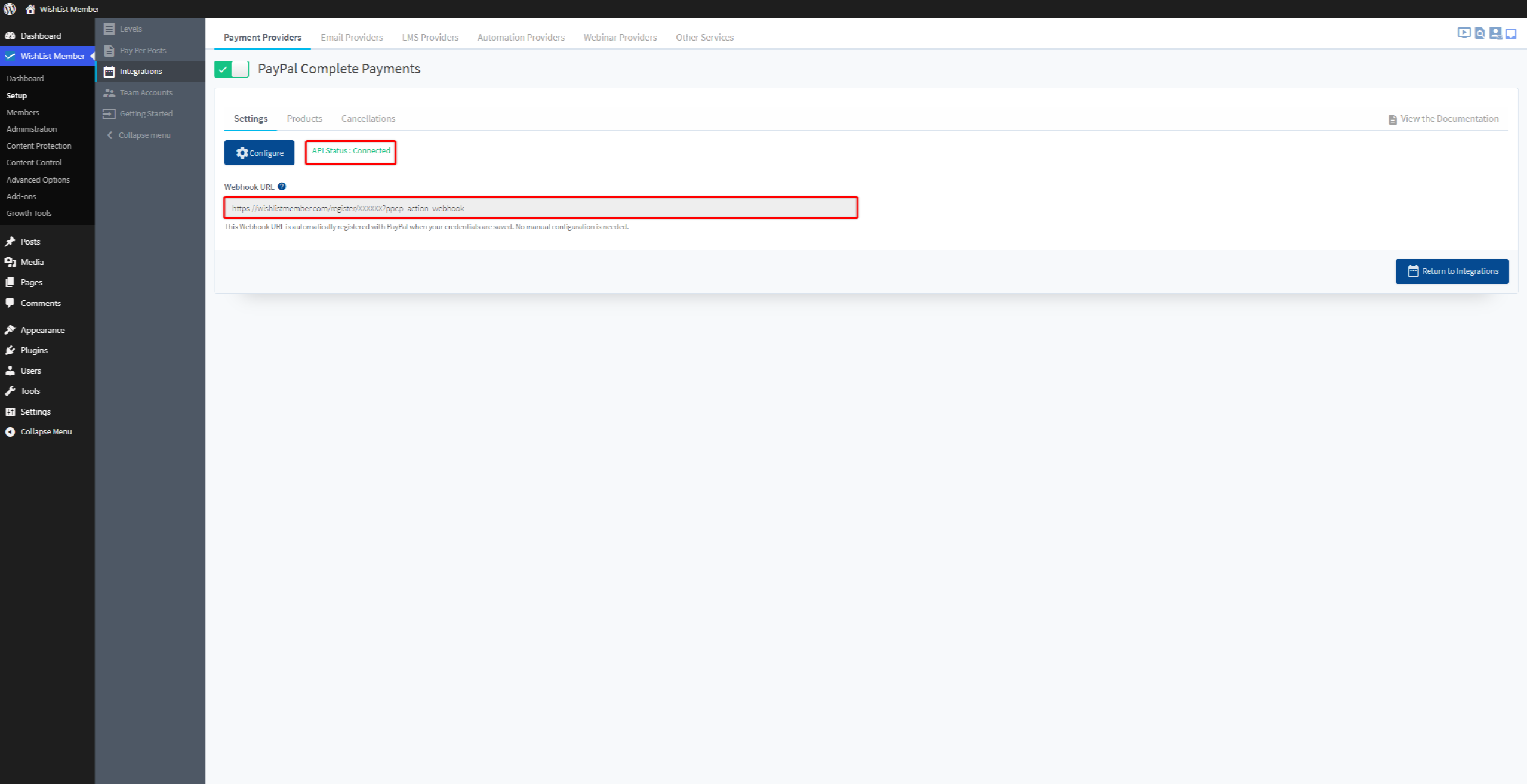Switch to Email Providers tab

coord(352,37)
